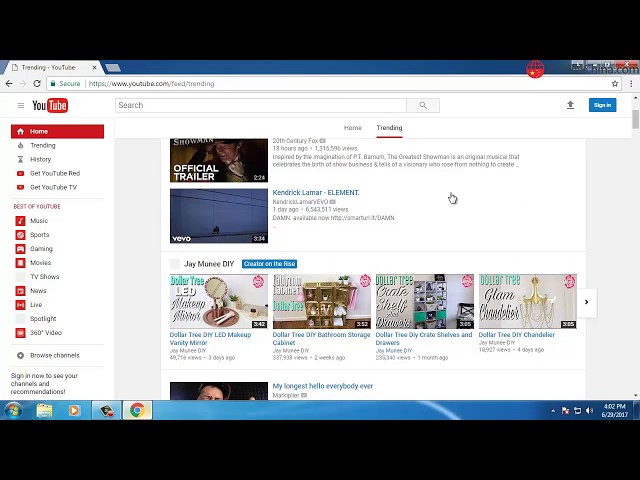This screenshot has width=640, height=480.
Task: Click Browse channels plus icon
Action: click(20, 356)
